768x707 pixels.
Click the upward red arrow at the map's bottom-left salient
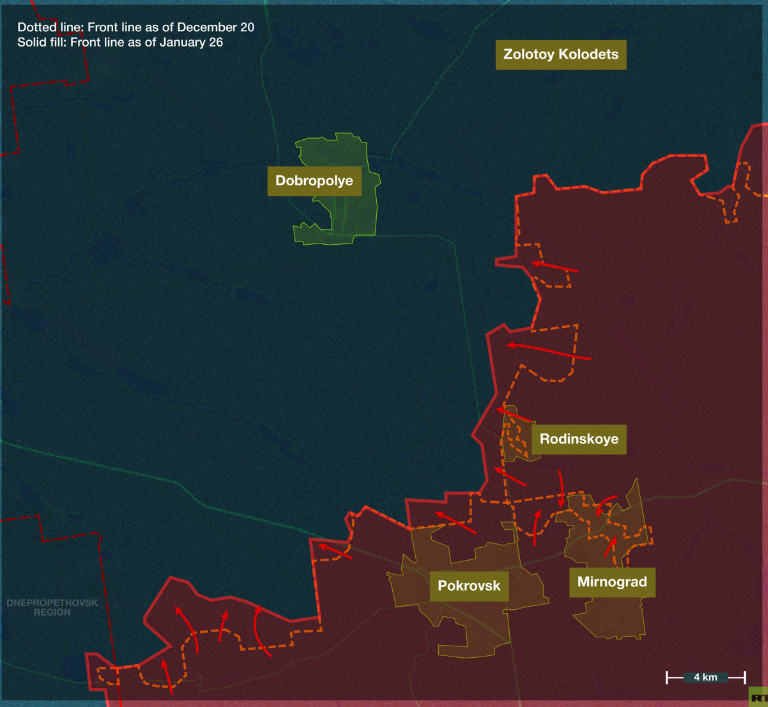pos(171,680)
